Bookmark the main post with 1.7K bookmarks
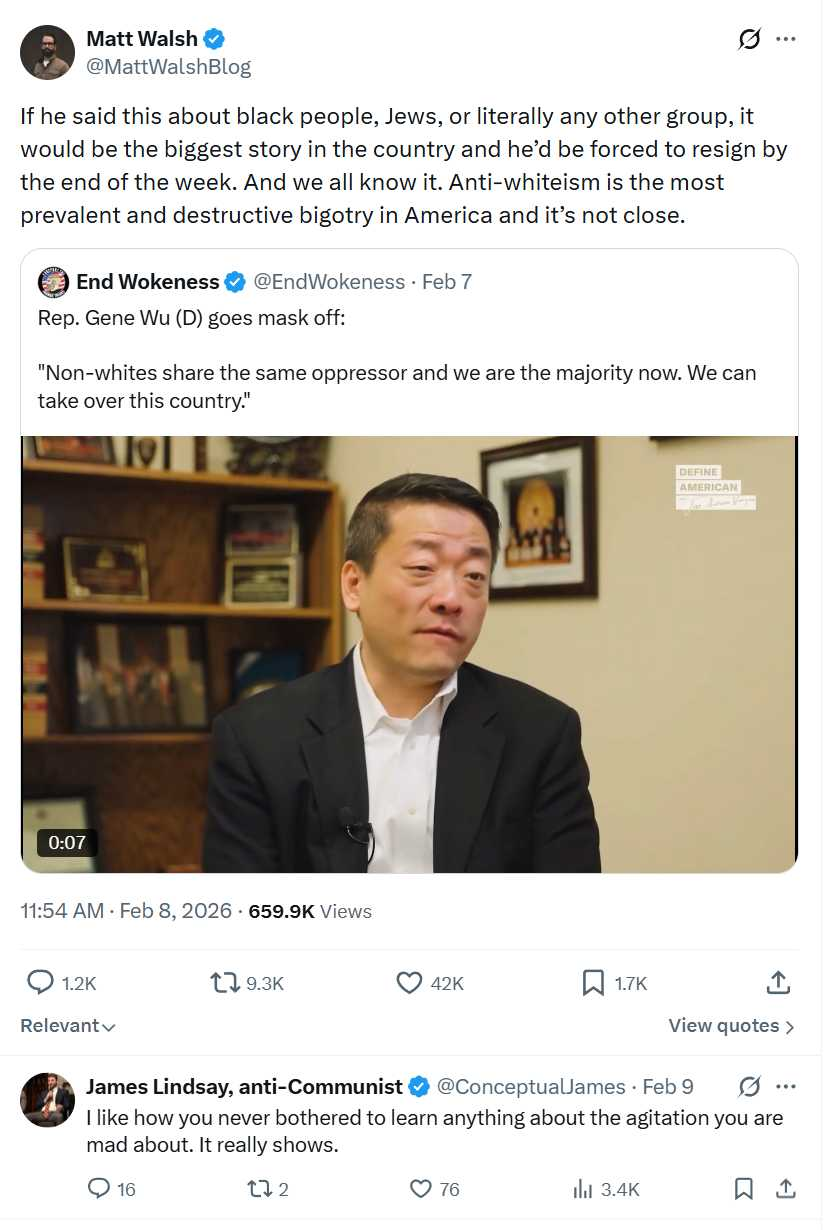Screen dimensions: 824x1230 point(593,983)
